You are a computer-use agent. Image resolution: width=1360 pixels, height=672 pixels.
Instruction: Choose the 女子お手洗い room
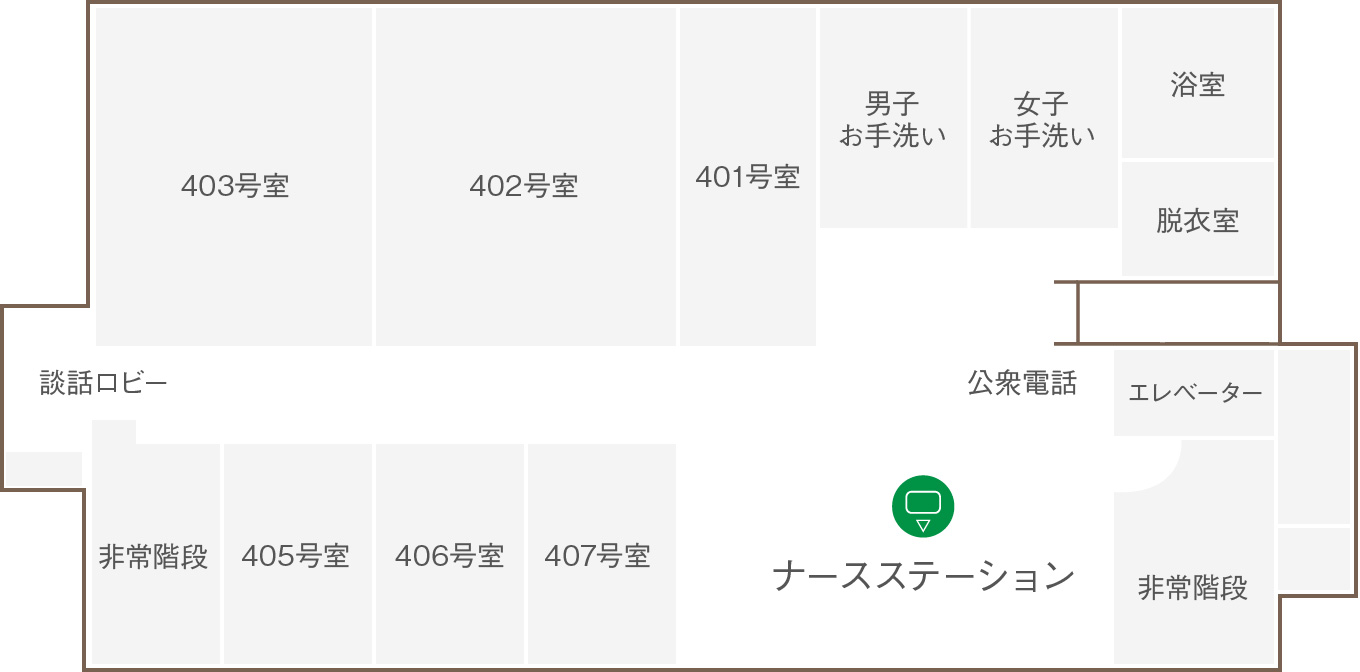coord(1042,118)
